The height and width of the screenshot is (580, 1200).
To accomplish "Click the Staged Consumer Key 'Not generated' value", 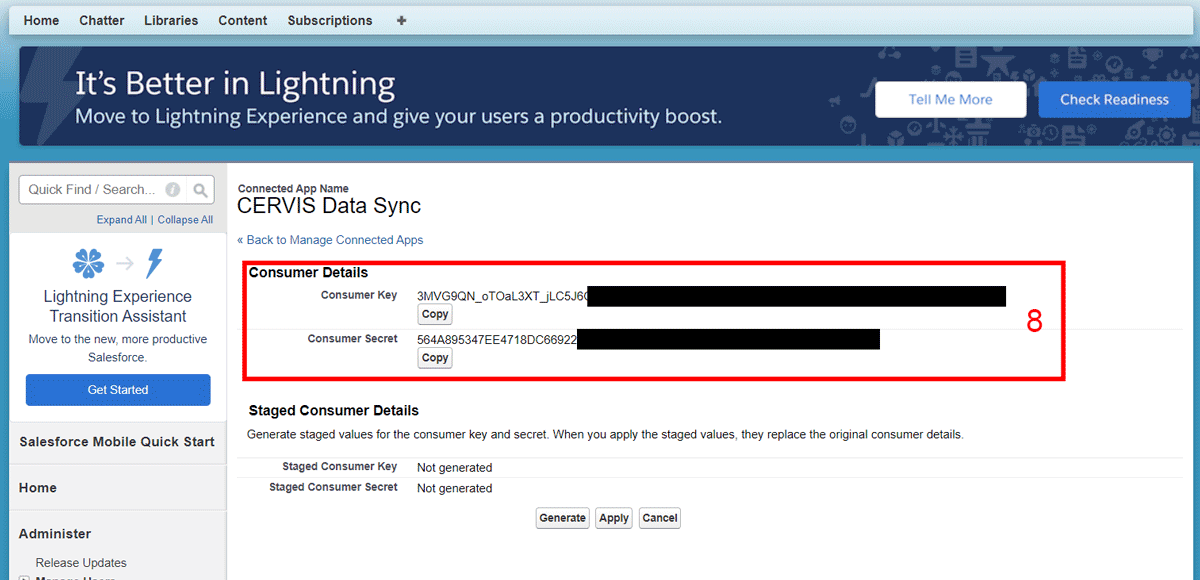I will point(455,468).
